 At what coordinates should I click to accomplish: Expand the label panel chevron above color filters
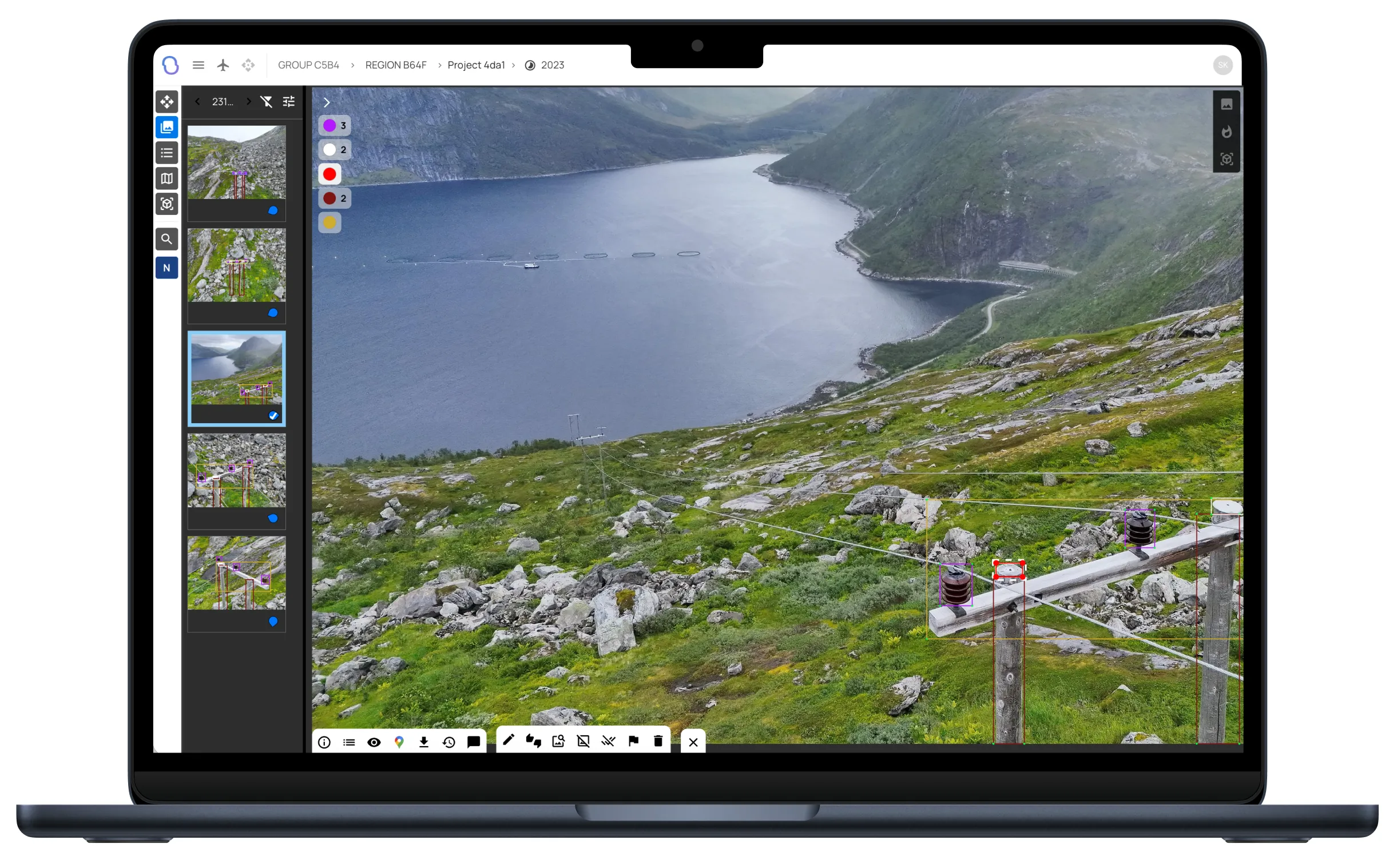tap(327, 102)
